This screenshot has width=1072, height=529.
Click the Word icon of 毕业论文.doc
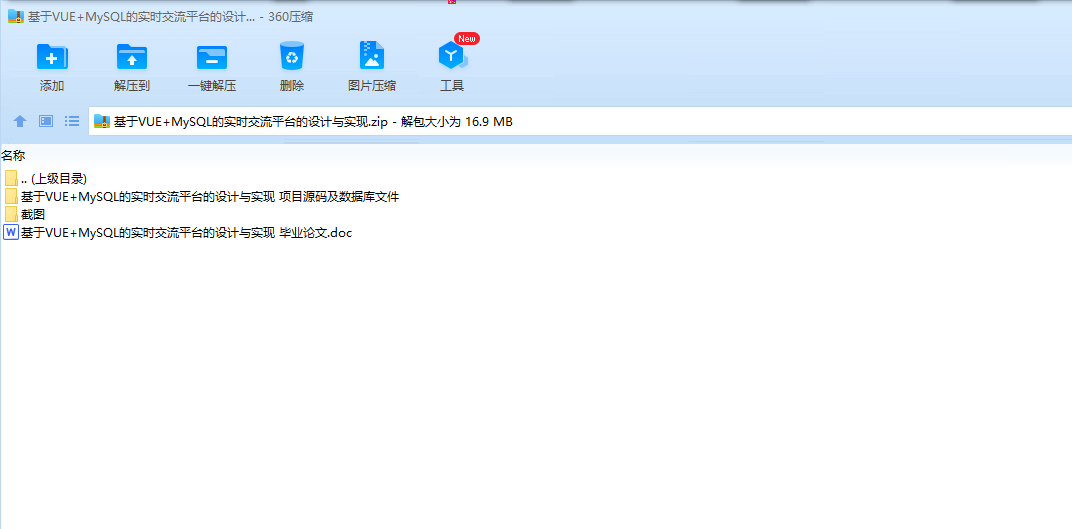point(11,232)
